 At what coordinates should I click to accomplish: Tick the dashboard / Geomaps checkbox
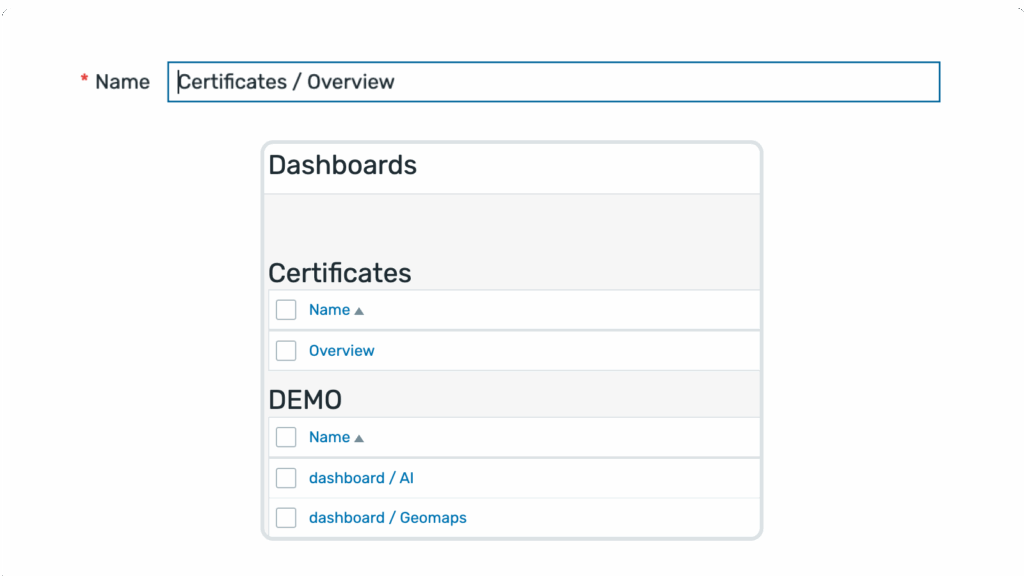[286, 518]
